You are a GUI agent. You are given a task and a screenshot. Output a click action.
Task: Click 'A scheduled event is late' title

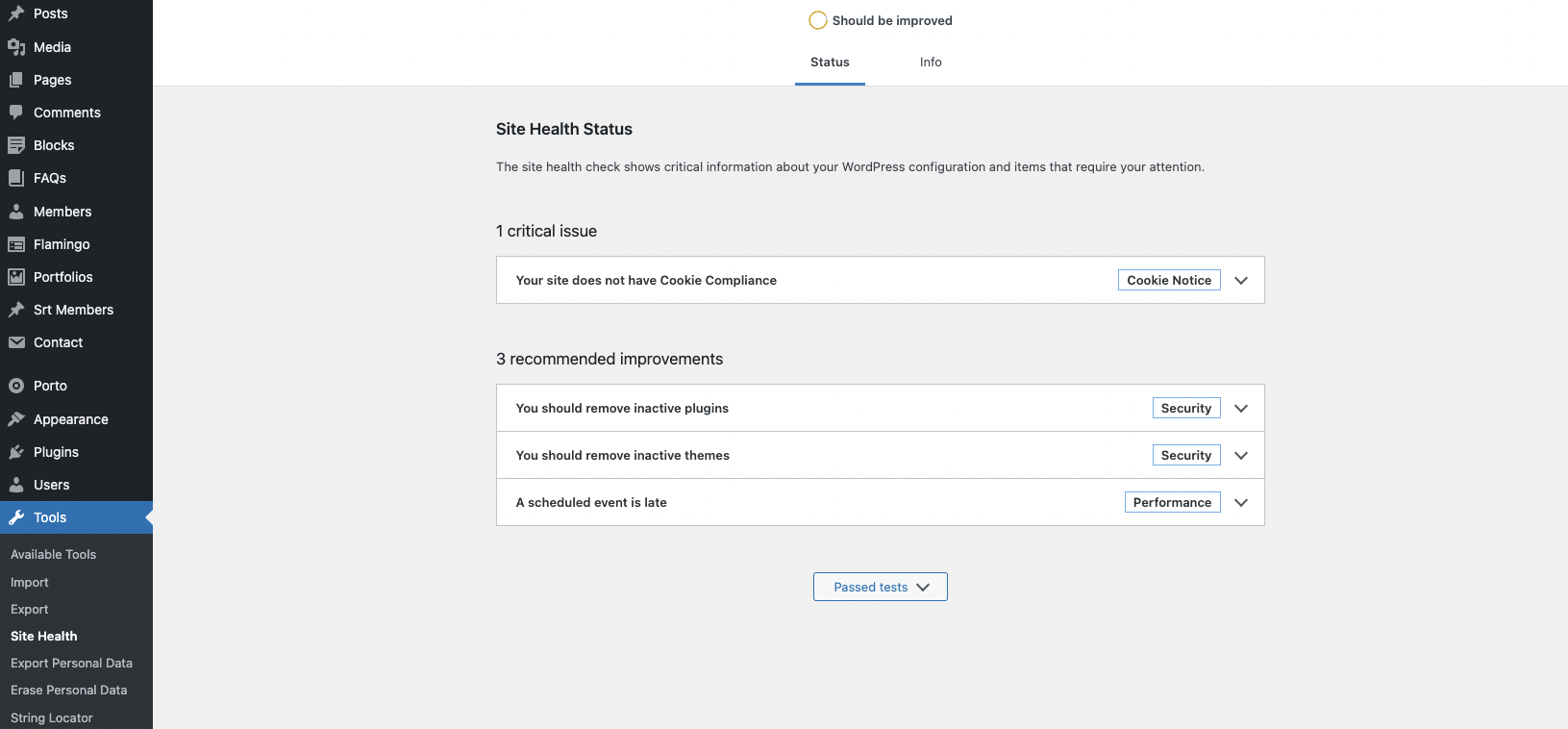coord(591,502)
